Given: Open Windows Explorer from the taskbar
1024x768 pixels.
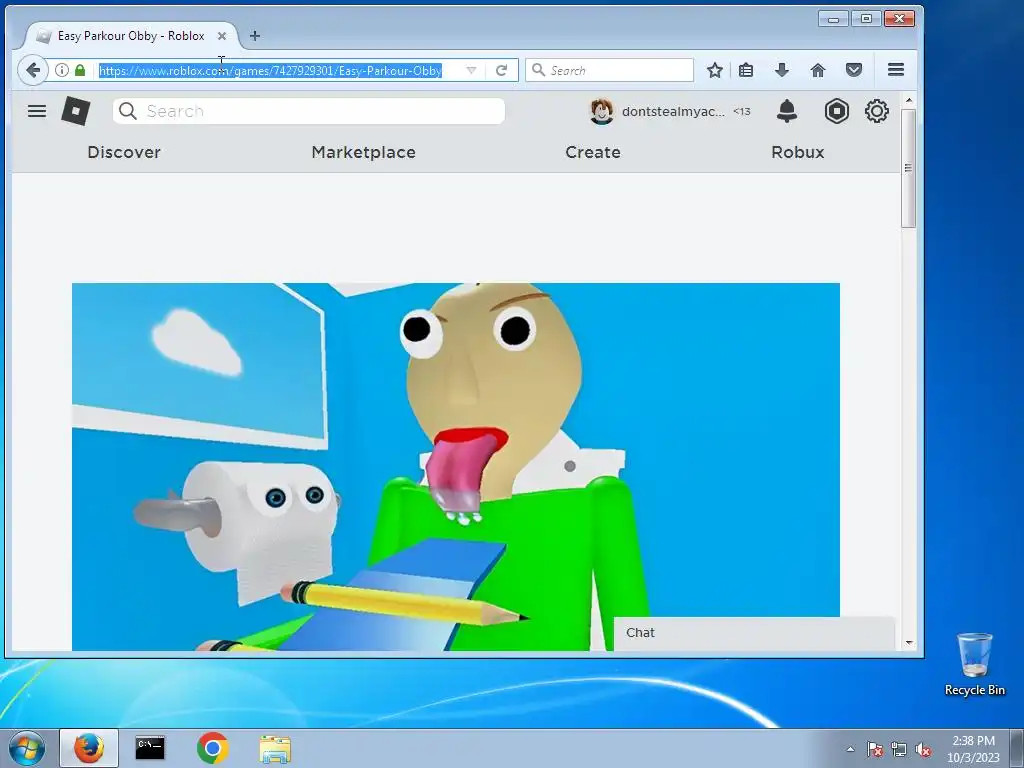Looking at the screenshot, I should pyautogui.click(x=275, y=749).
